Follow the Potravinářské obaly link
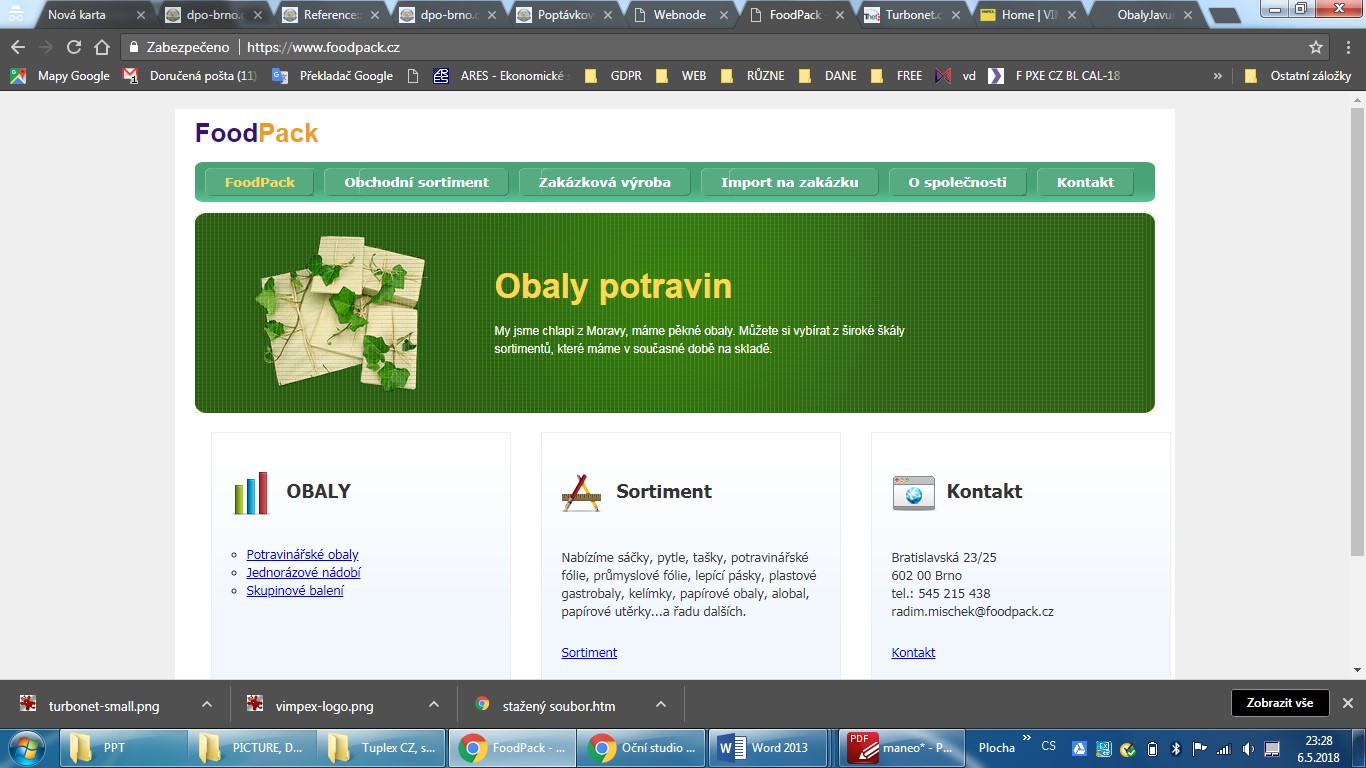Screen dimensions: 1366x768 [302, 554]
